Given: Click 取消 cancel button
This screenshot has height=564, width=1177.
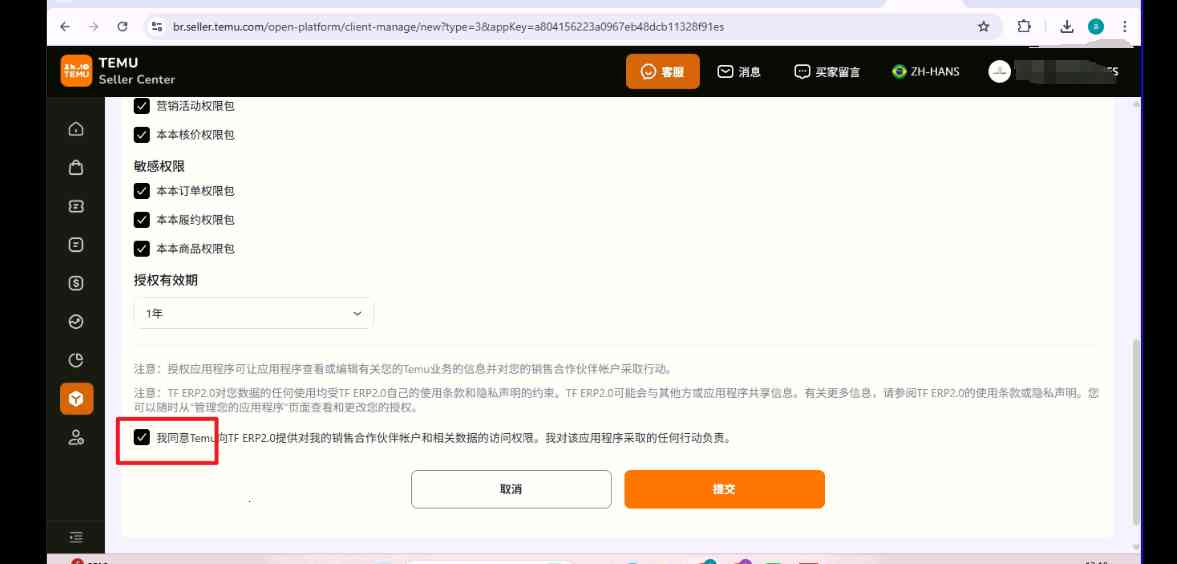Looking at the screenshot, I should pos(511,489).
